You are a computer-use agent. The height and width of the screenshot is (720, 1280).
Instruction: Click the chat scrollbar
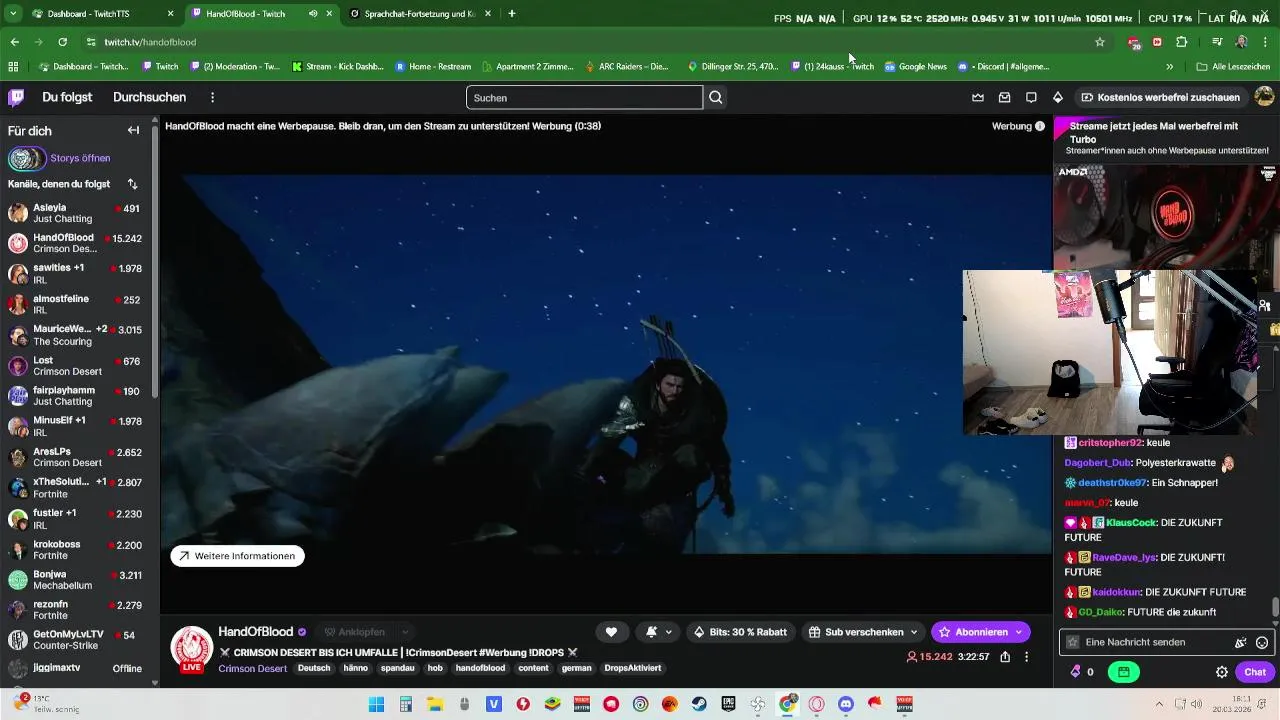[1275, 607]
